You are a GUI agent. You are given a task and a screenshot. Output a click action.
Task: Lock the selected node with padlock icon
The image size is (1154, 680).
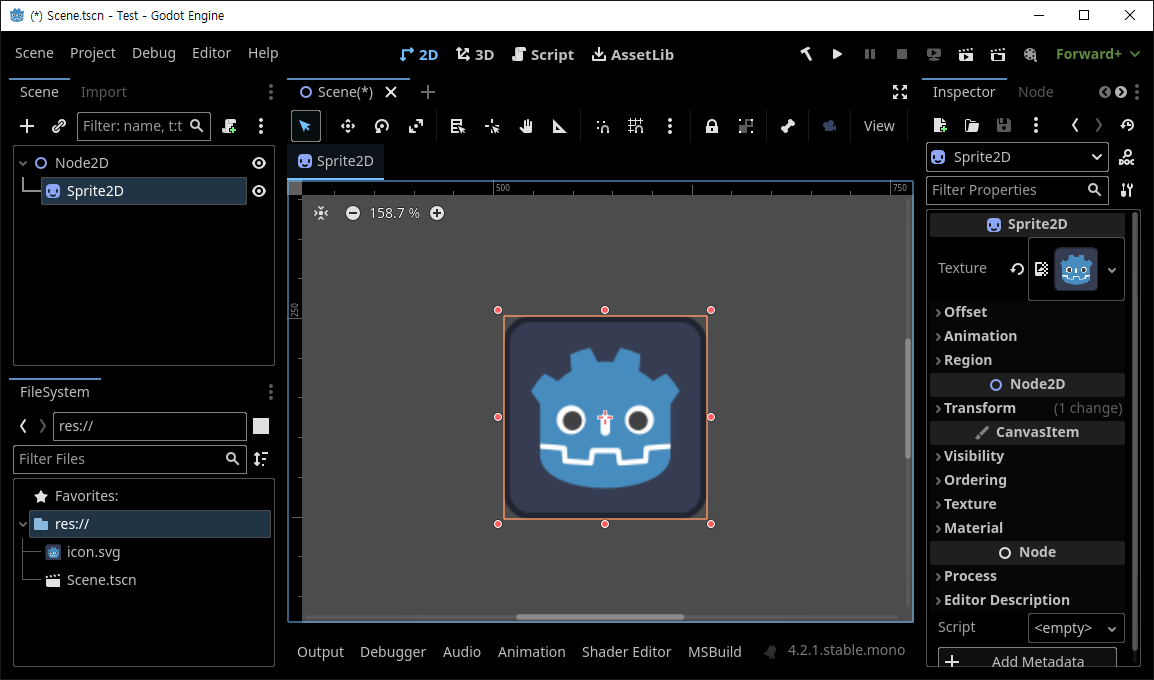[711, 126]
